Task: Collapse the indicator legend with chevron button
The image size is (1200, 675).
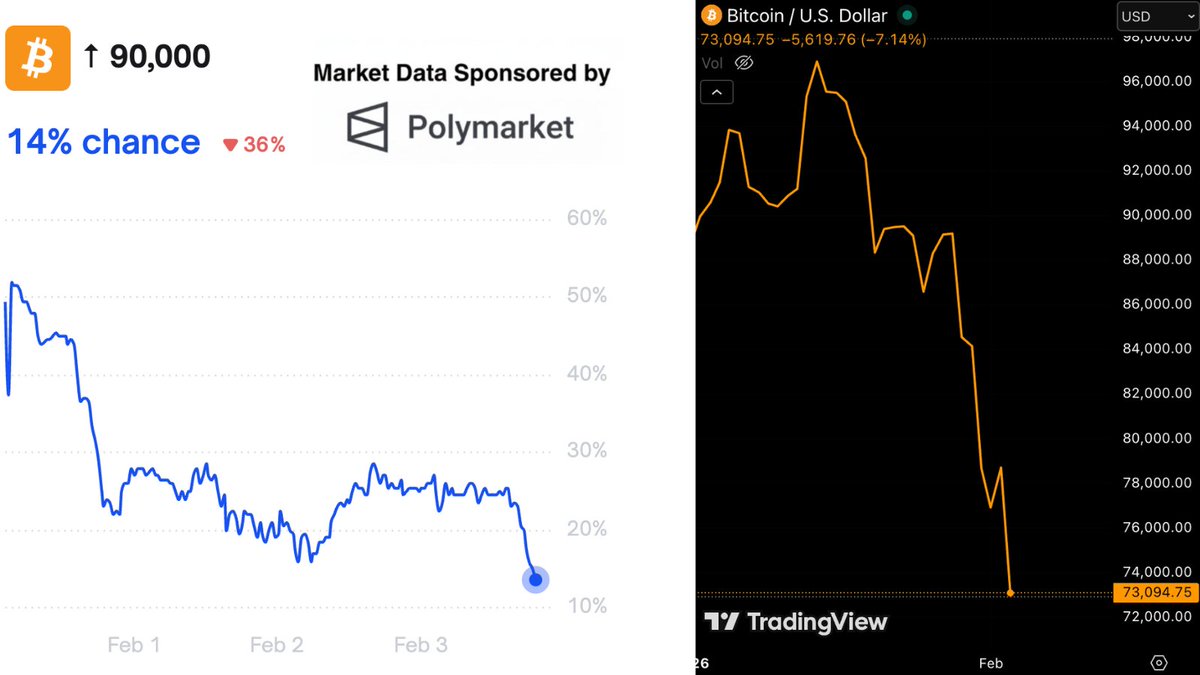Action: coord(716,93)
